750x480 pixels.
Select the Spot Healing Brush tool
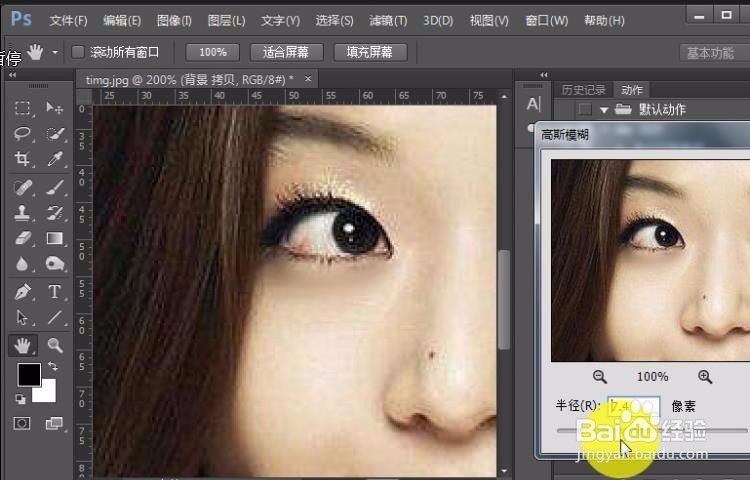(22, 187)
